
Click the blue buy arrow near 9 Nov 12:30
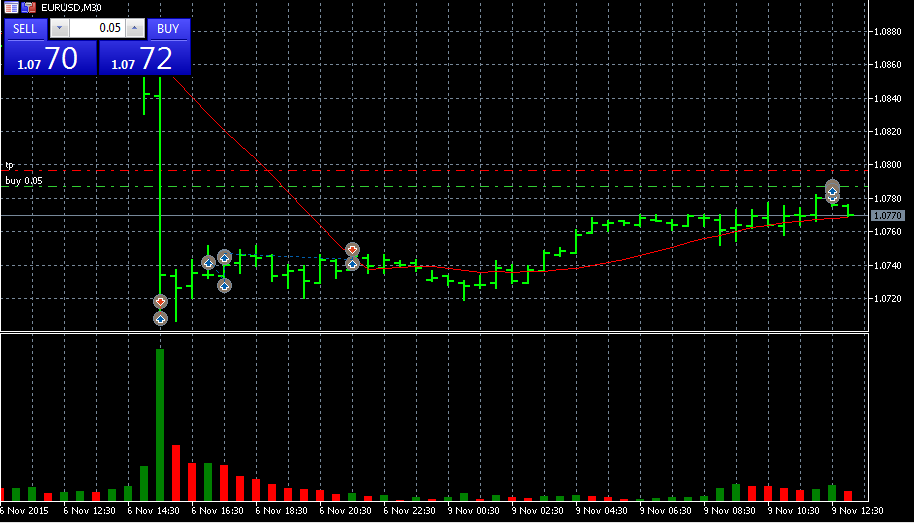[x=832, y=190]
